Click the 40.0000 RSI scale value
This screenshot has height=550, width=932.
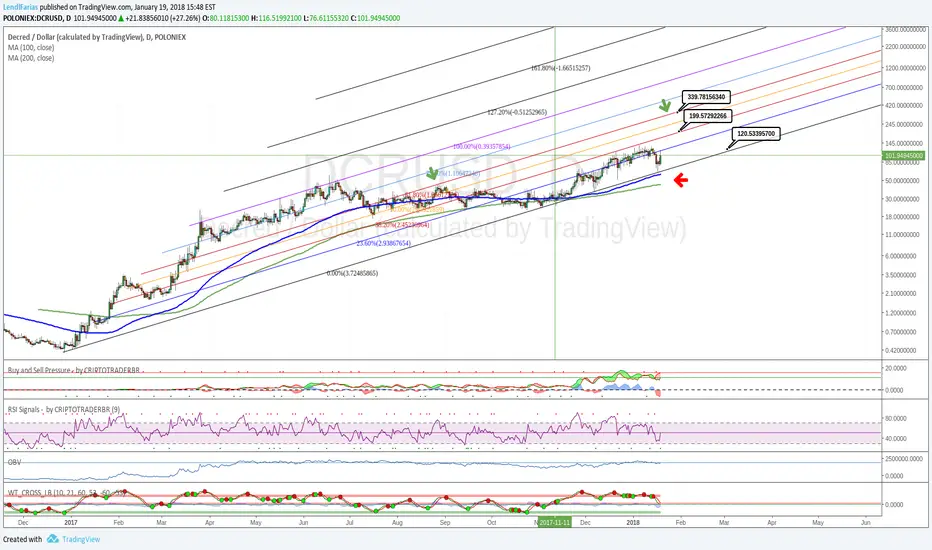pos(896,439)
